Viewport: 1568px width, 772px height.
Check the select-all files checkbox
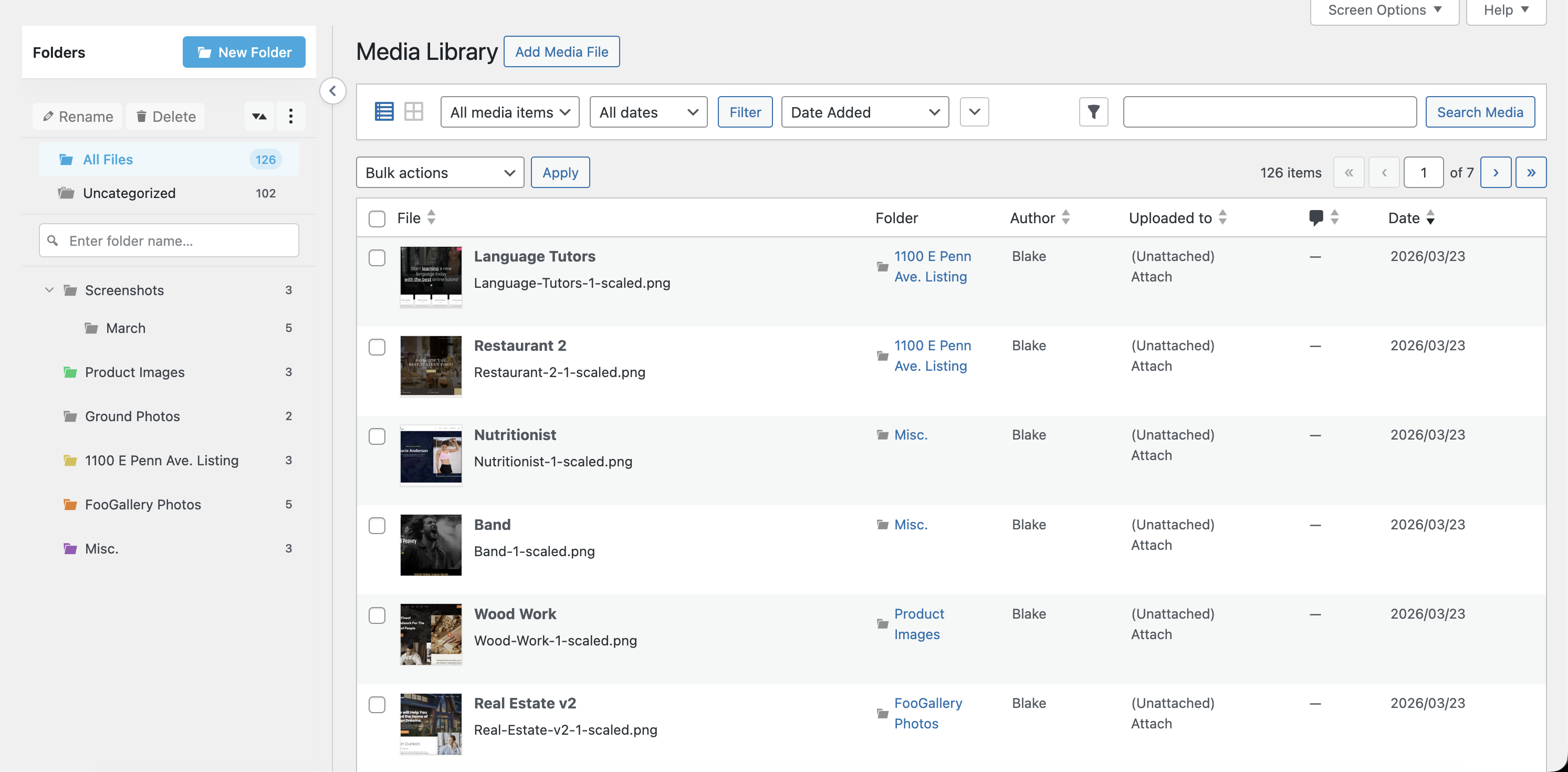pos(377,218)
